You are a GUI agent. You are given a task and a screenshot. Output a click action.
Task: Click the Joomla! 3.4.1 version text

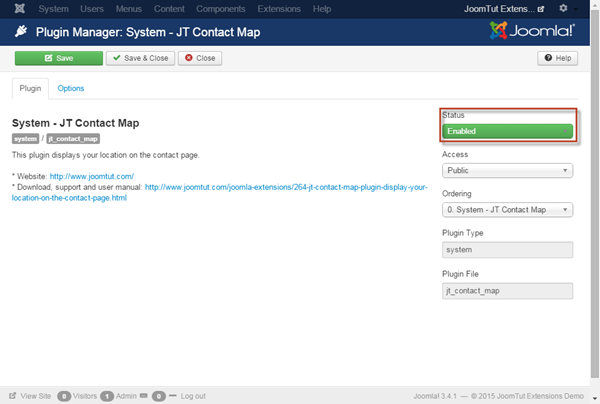coord(435,396)
